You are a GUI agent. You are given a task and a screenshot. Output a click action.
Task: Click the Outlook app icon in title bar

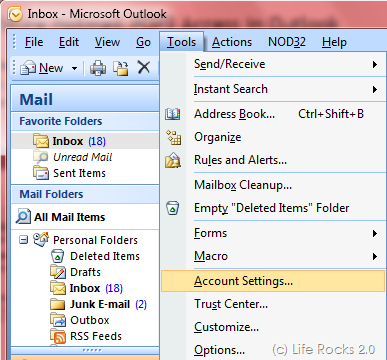pos(15,14)
